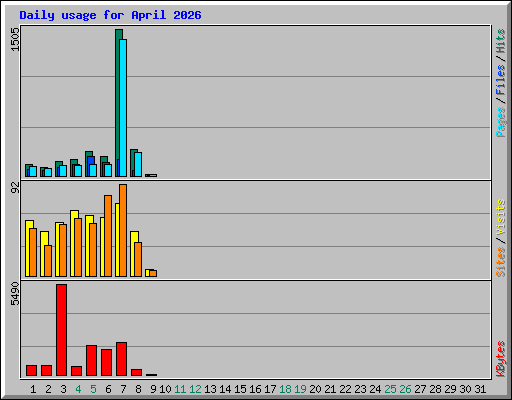
Task: Click green day label 18
Action: [x=285, y=389]
